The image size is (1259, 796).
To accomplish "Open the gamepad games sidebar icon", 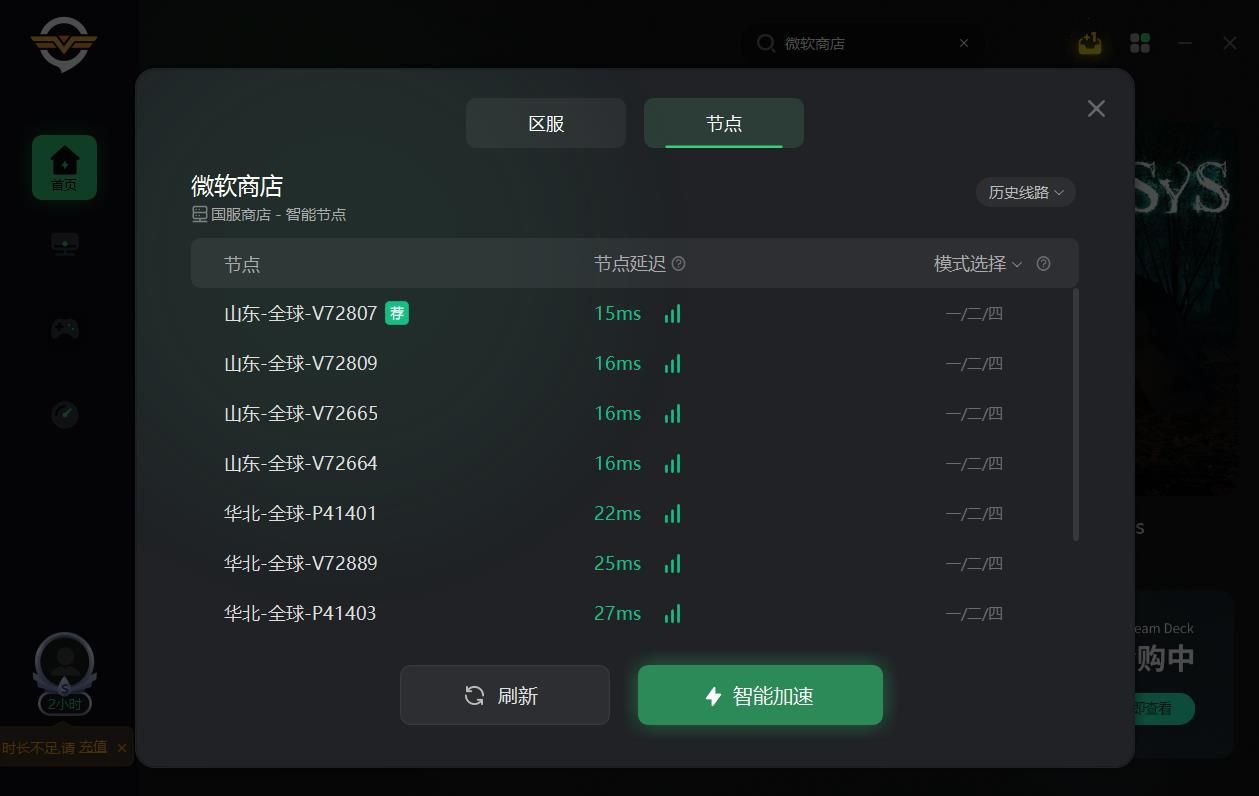I will [x=65, y=328].
